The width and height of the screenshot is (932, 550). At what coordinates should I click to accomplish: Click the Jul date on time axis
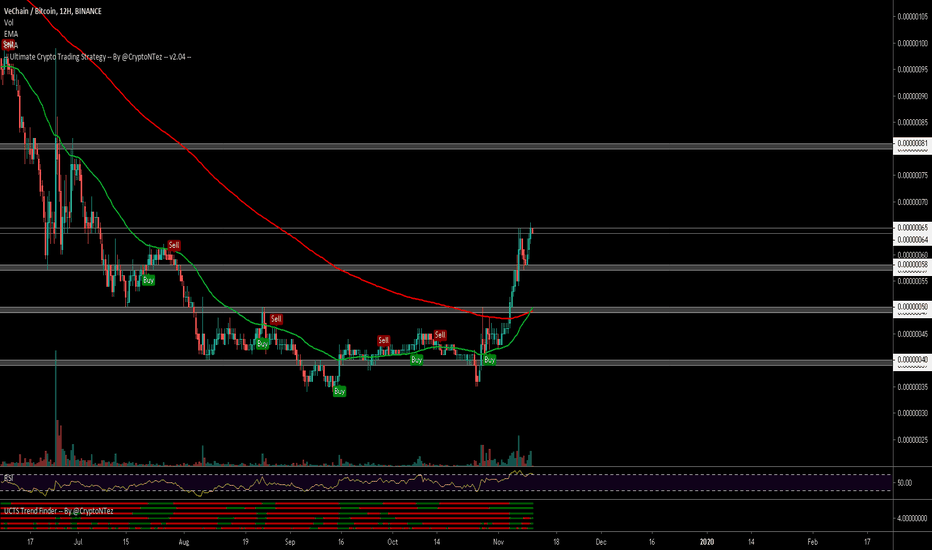78,542
